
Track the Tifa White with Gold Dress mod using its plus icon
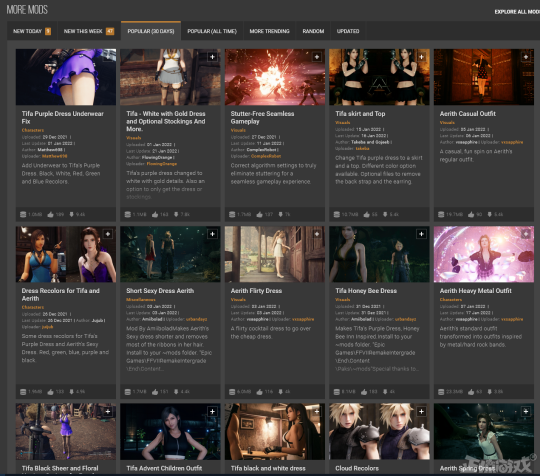pyautogui.click(x=212, y=57)
